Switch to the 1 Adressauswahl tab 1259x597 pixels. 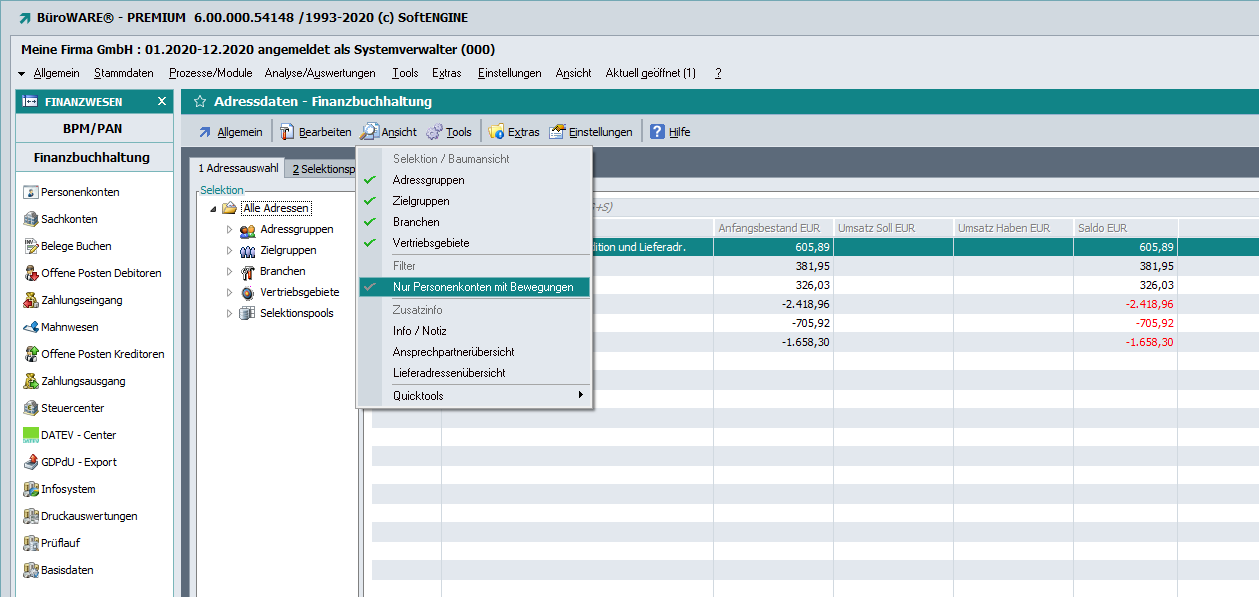tap(238, 169)
